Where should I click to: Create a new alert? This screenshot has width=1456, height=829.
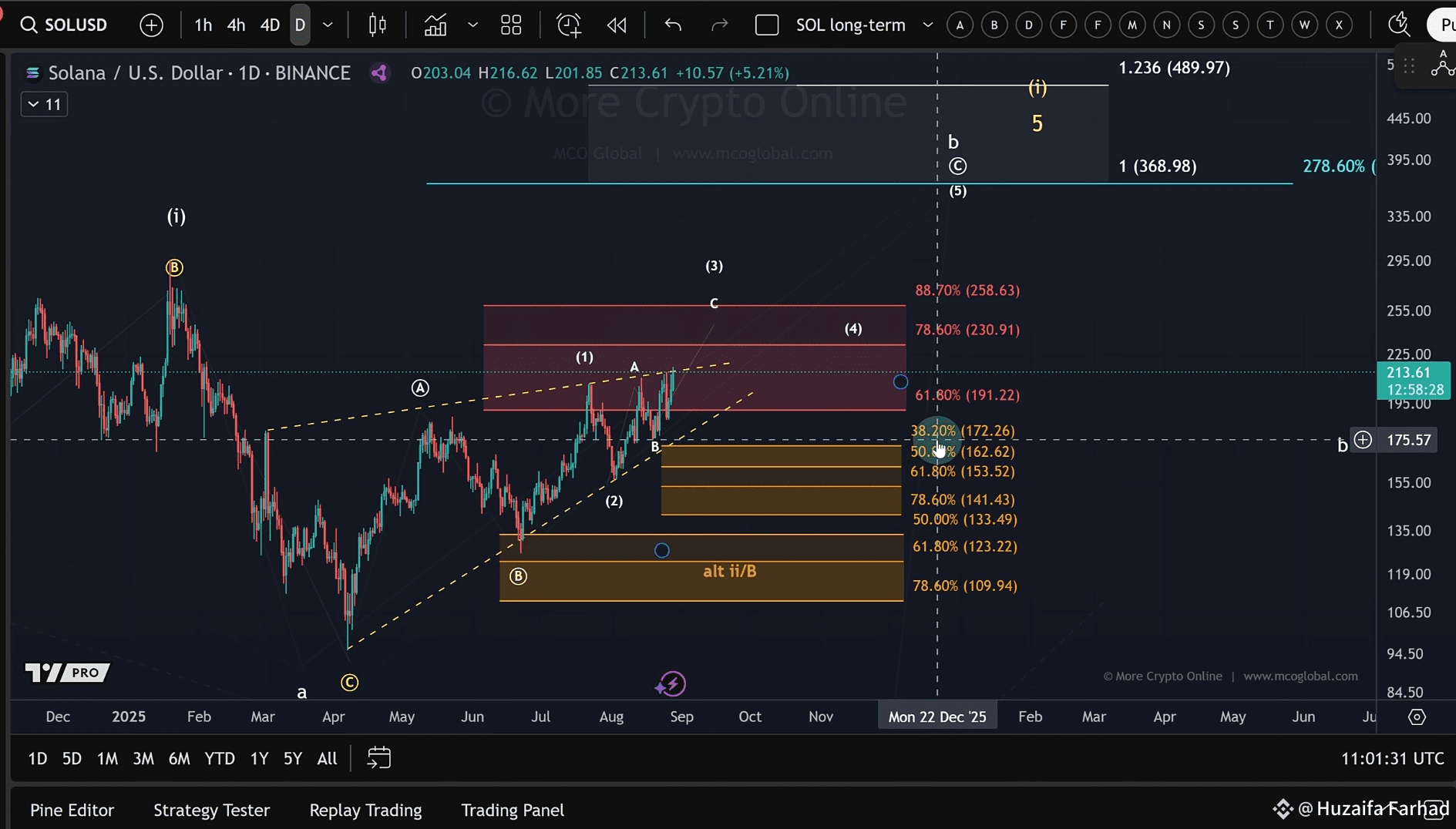pos(569,25)
